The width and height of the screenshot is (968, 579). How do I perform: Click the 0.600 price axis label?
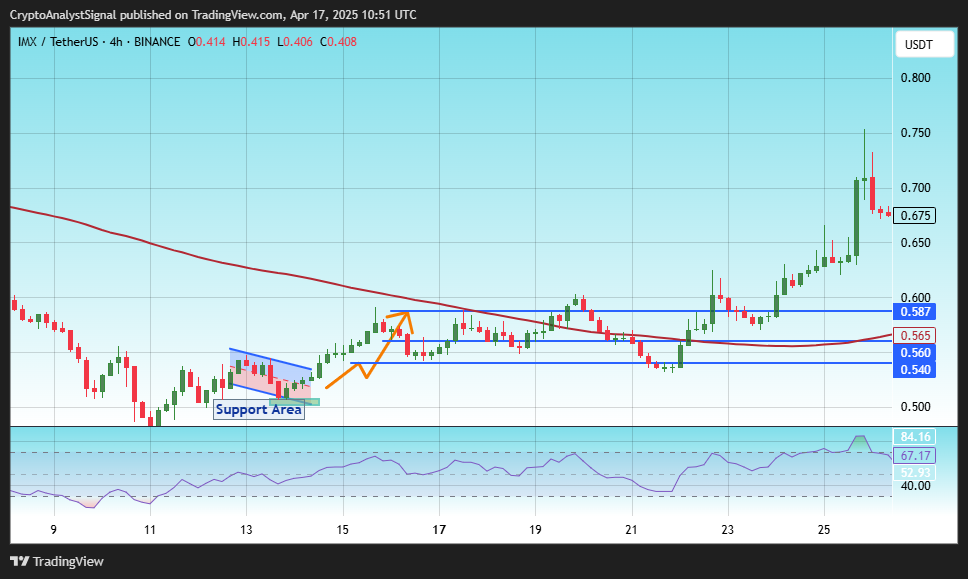(916, 298)
